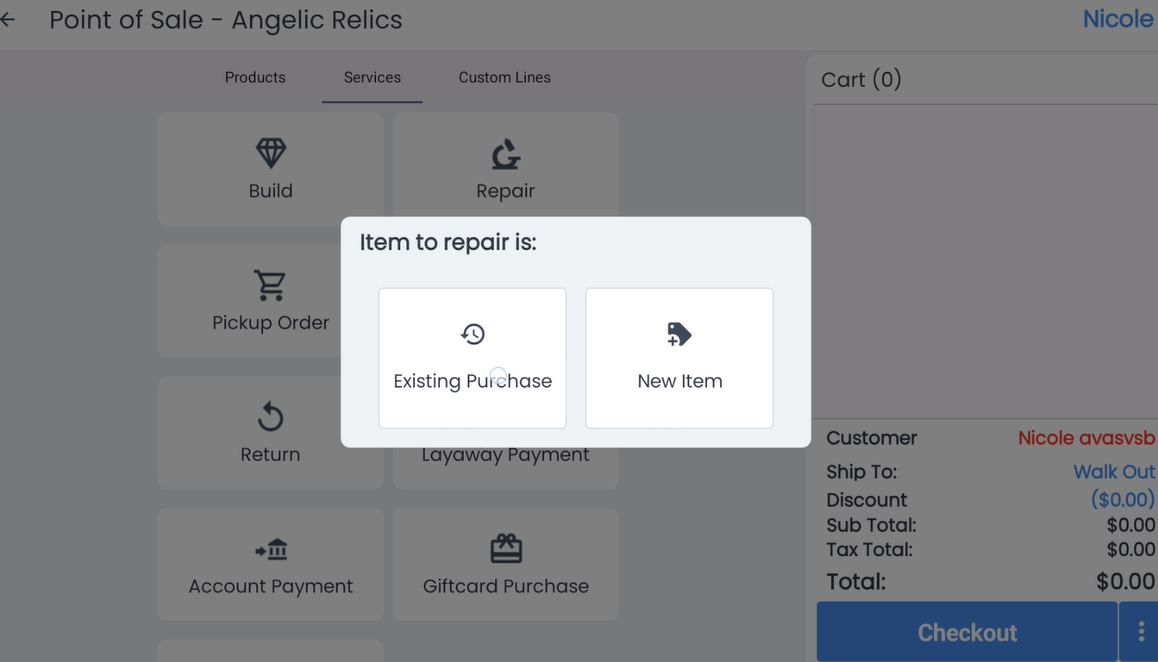The height and width of the screenshot is (662, 1158).
Task: Click the Total: label
Action: pyautogui.click(x=856, y=582)
